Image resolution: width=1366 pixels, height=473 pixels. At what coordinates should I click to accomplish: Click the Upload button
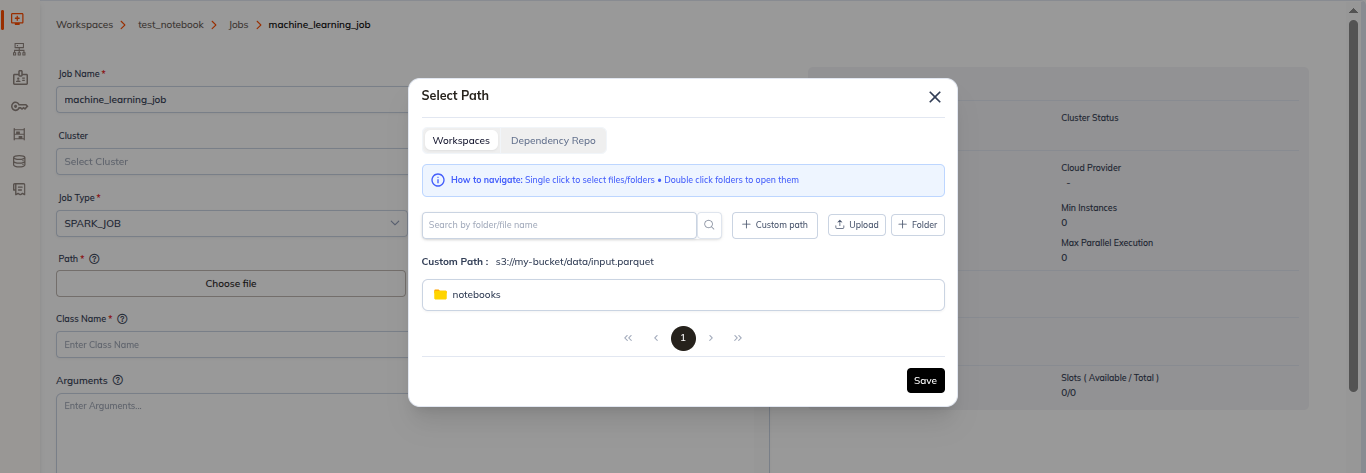click(856, 225)
